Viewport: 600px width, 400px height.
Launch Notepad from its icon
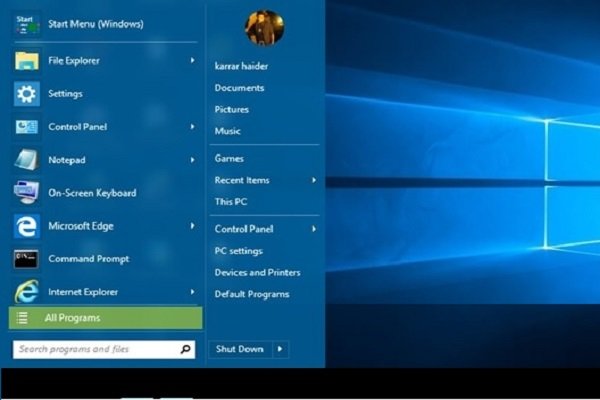(x=26, y=160)
